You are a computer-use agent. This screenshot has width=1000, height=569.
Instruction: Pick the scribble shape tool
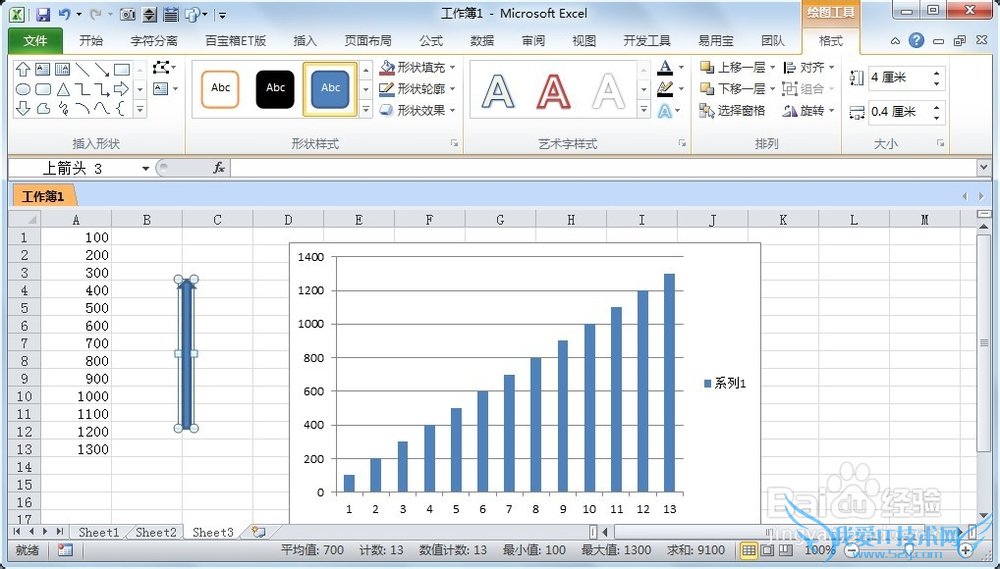(62, 108)
